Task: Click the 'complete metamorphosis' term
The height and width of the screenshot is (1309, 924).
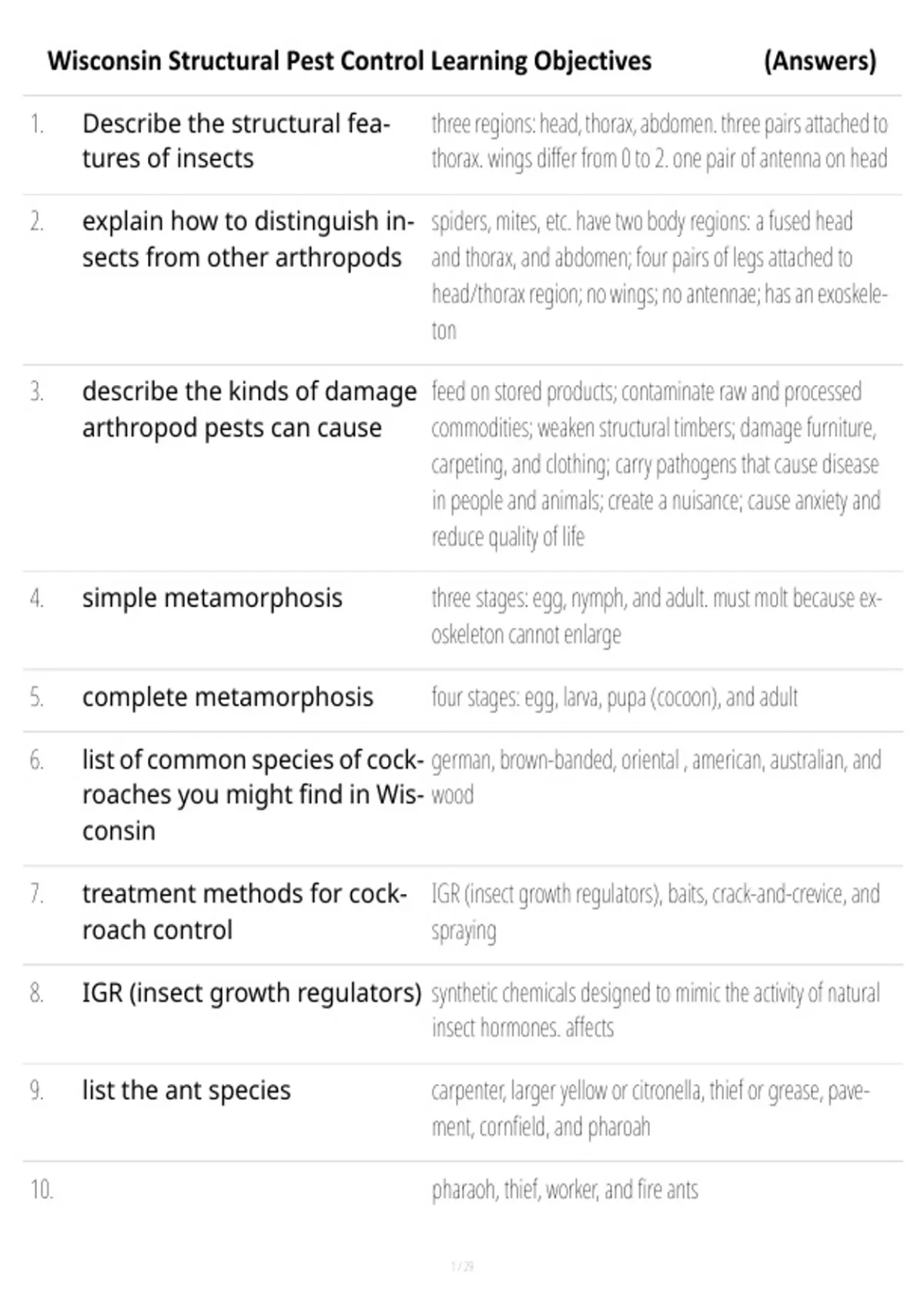Action: pos(228,697)
